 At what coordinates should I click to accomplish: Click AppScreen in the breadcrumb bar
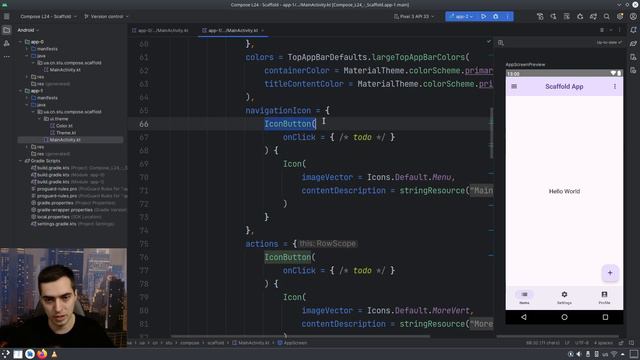point(292,343)
